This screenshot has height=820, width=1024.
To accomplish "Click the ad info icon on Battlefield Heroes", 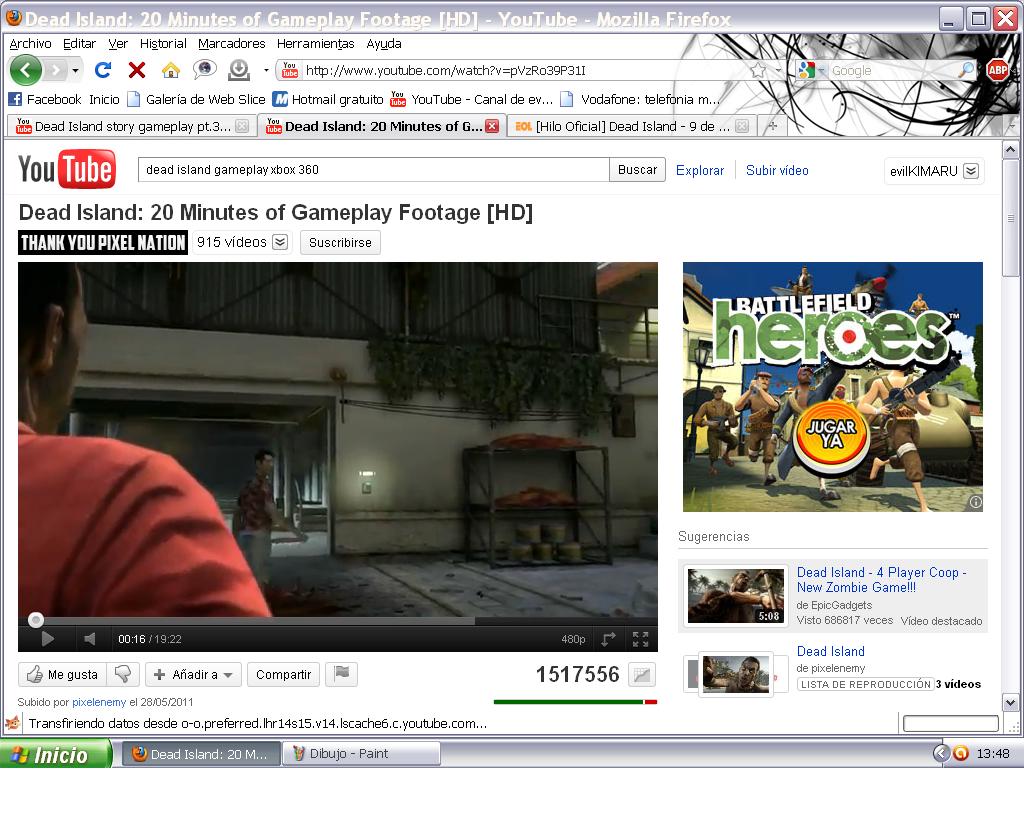I will [976, 502].
